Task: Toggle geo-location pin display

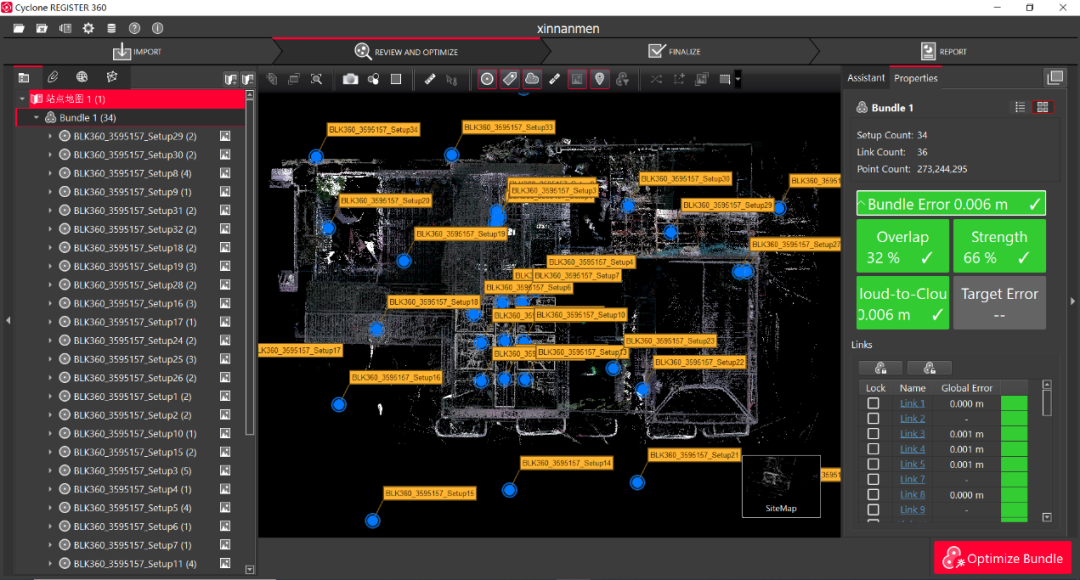Action: [x=600, y=79]
